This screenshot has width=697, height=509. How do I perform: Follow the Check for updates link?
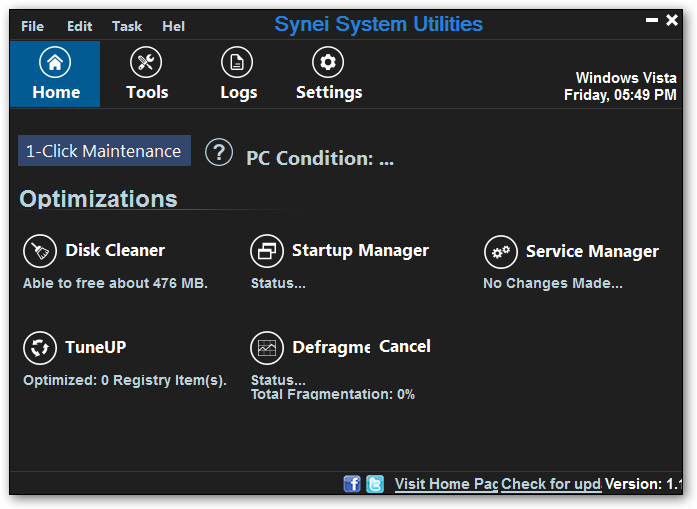(551, 484)
